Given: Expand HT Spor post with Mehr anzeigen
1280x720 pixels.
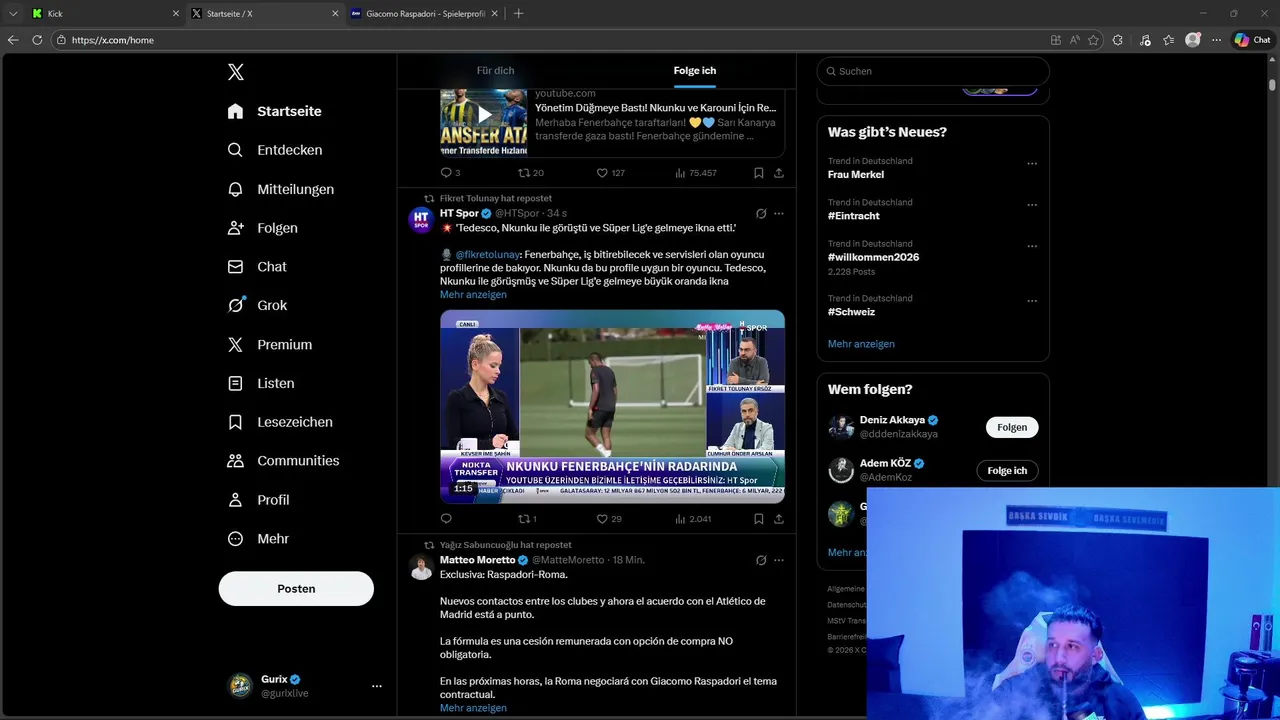Looking at the screenshot, I should (x=473, y=295).
